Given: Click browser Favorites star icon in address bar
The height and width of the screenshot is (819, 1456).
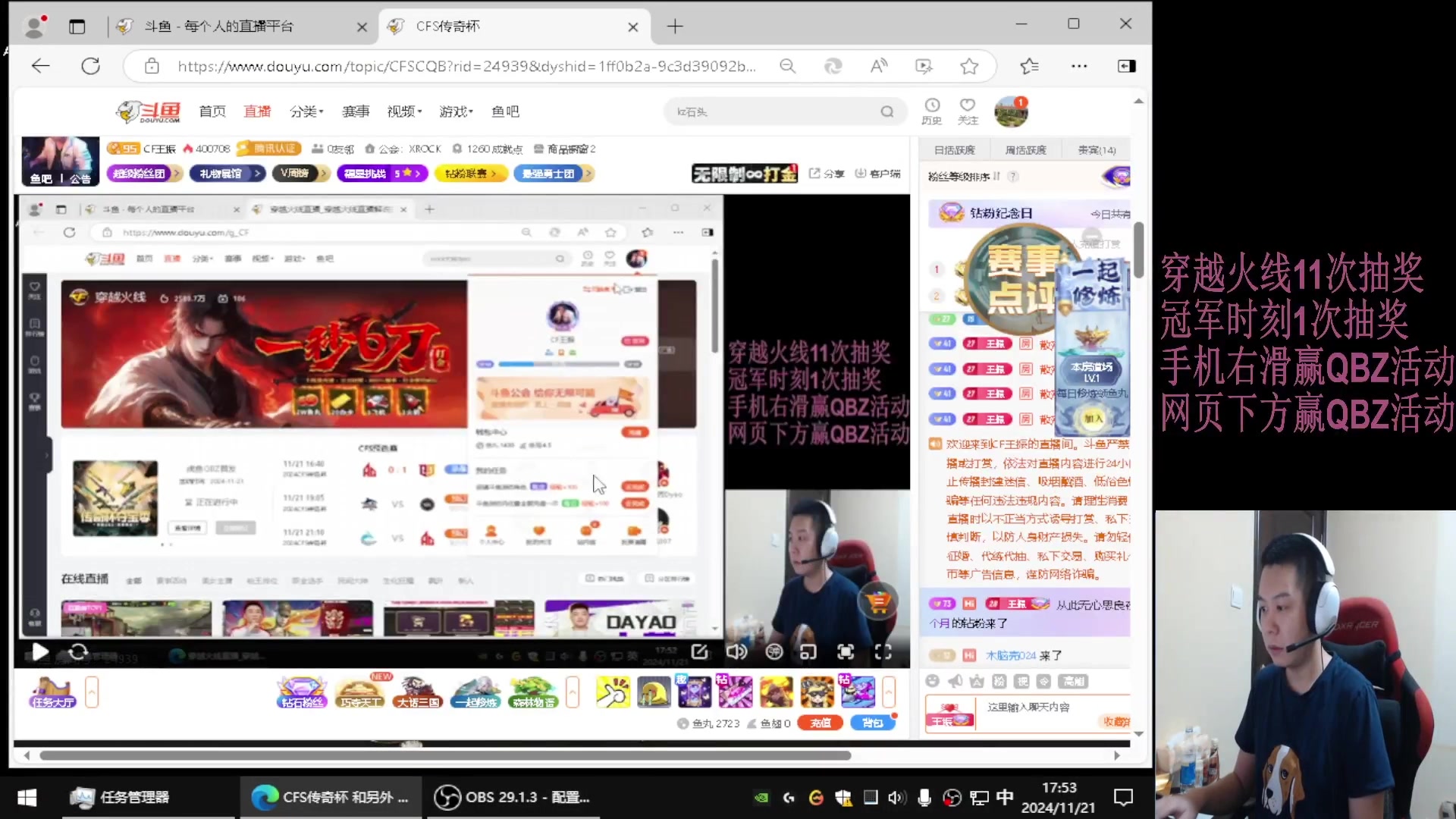Looking at the screenshot, I should [x=969, y=66].
